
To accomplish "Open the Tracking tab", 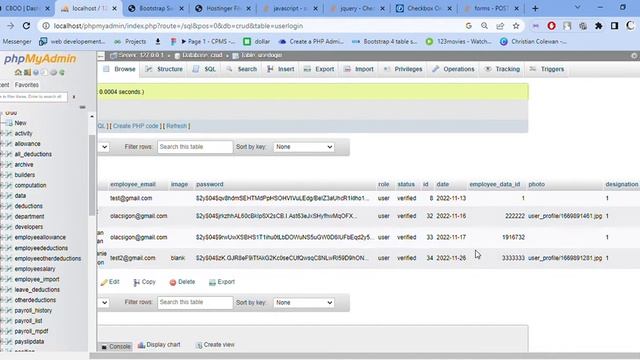I will click(x=502, y=69).
